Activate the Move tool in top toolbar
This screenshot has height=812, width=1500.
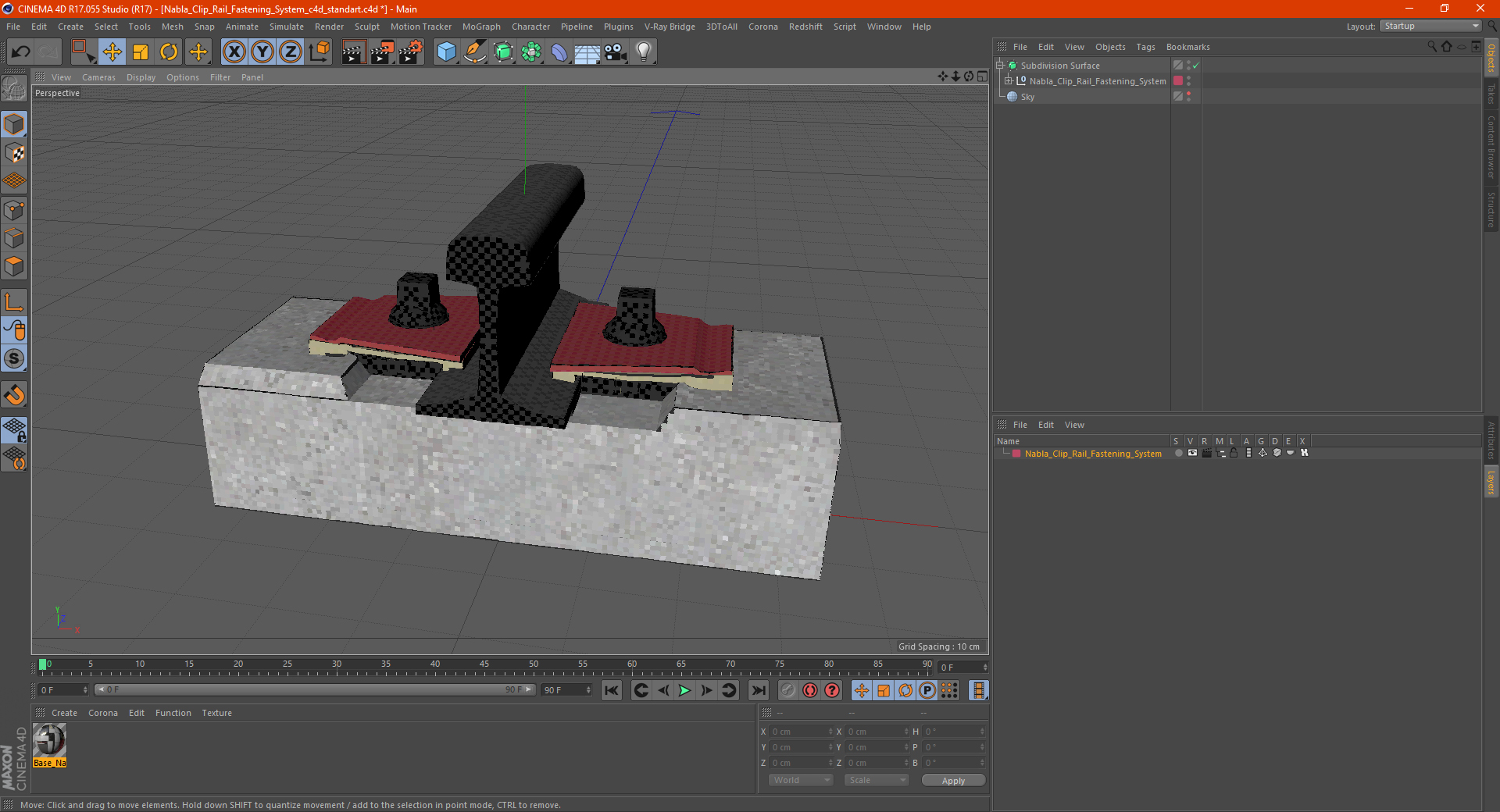click(x=112, y=52)
